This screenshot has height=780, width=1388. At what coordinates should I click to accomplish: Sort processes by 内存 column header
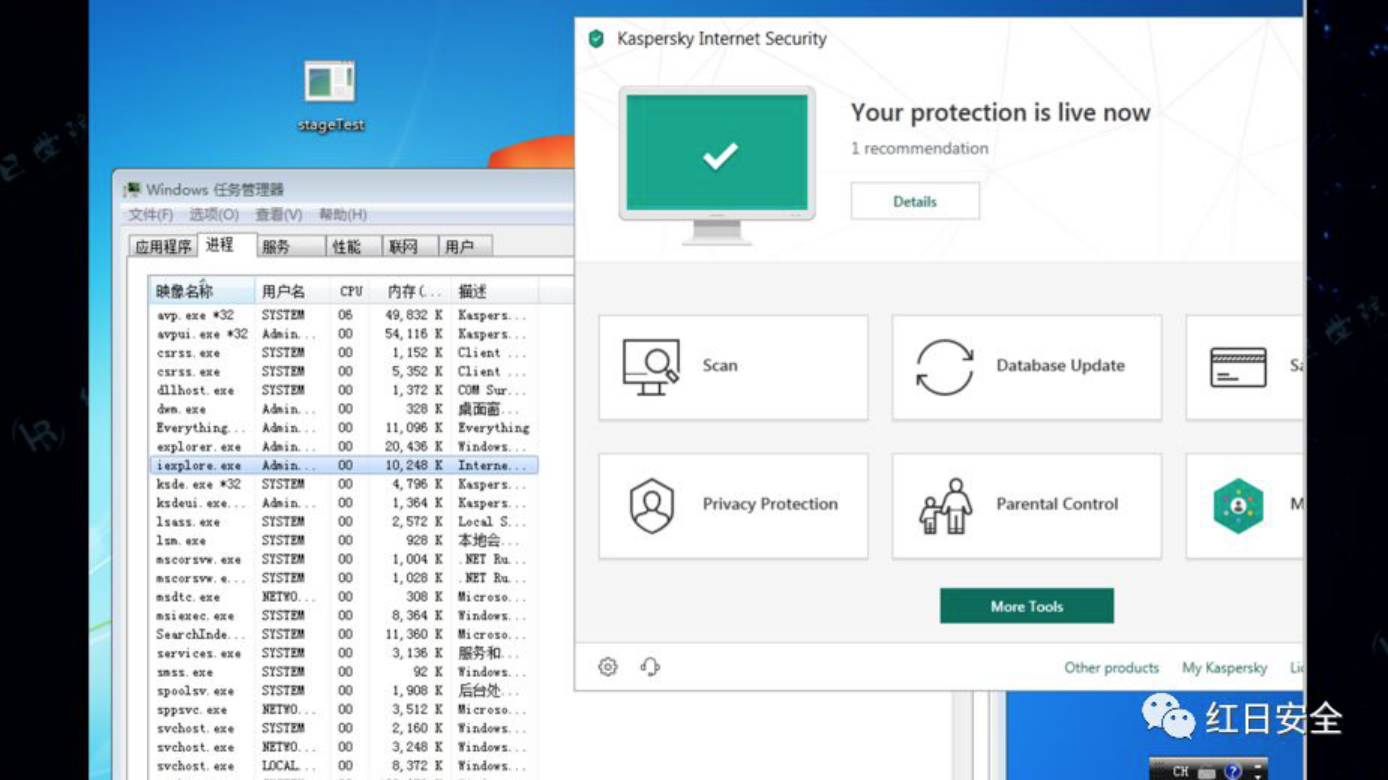410,291
